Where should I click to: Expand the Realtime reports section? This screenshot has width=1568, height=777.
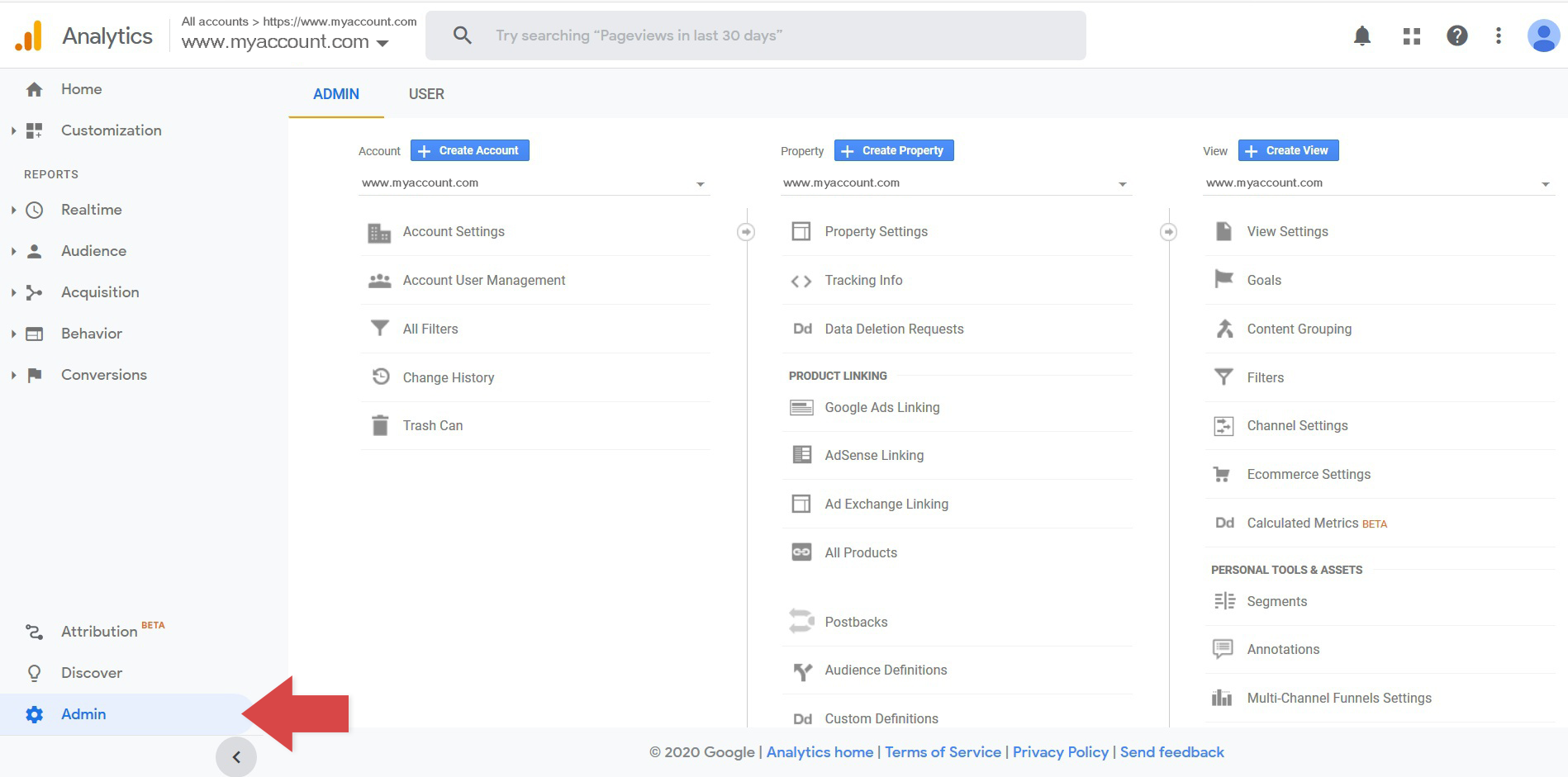pyautogui.click(x=13, y=210)
